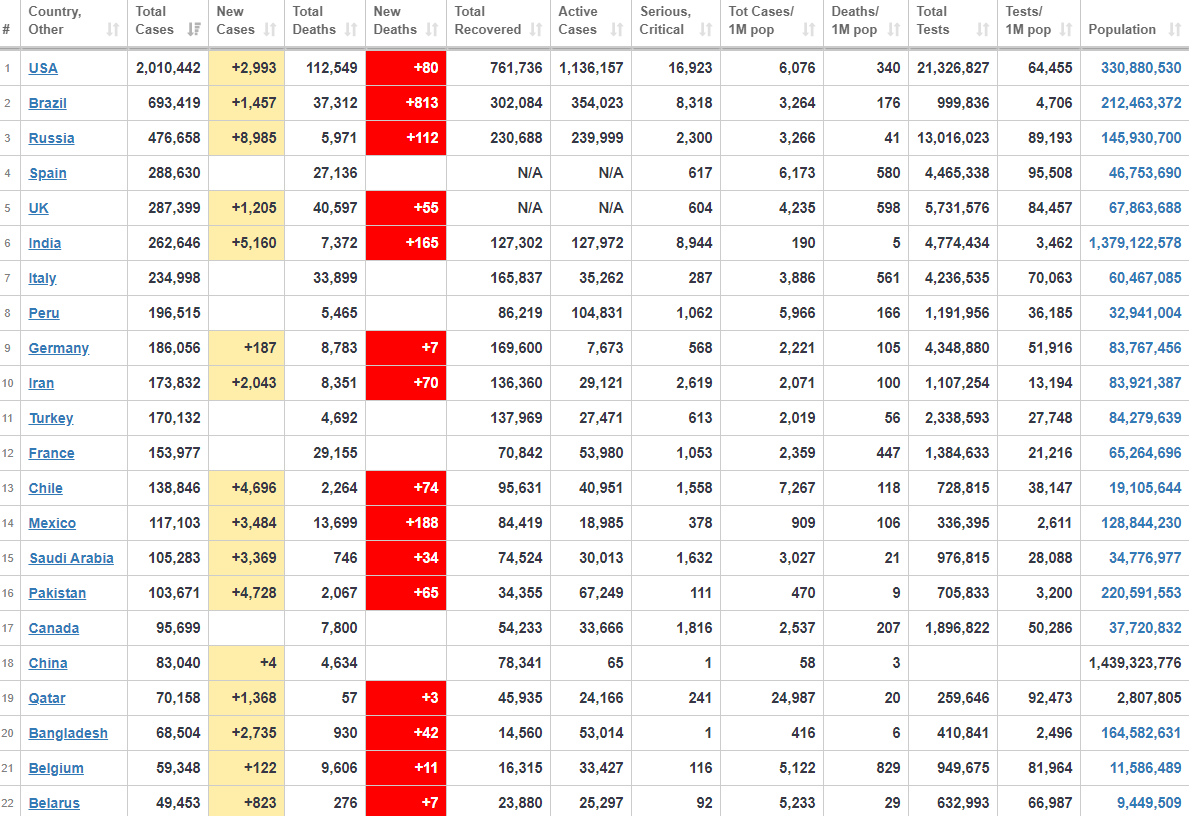Open the USA country link
The image size is (1189, 816).
(x=43, y=68)
